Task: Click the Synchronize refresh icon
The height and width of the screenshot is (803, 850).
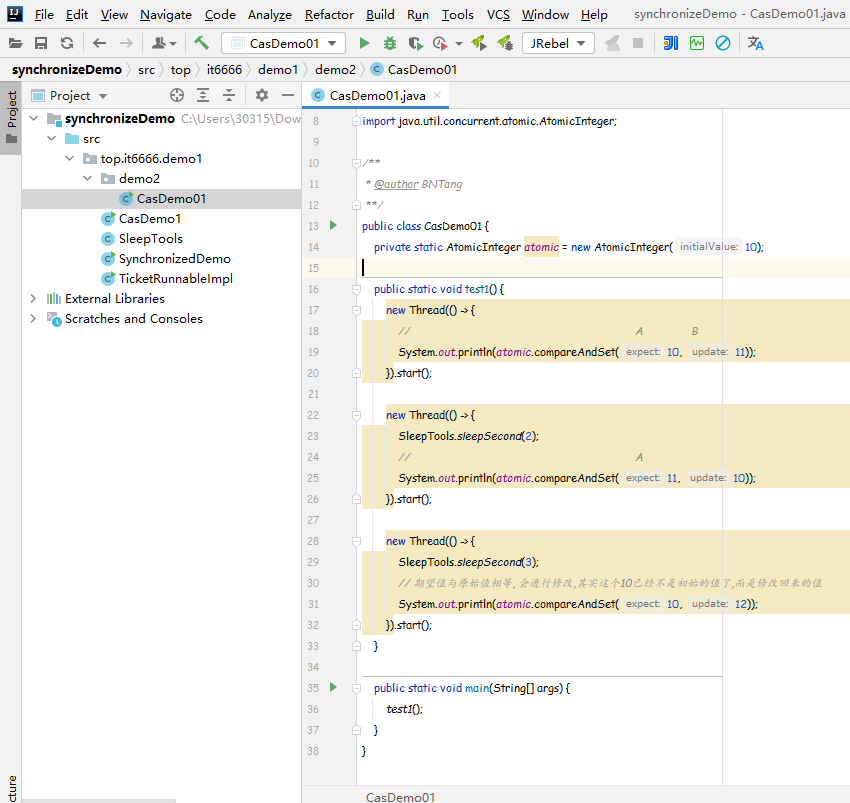Action: coord(66,43)
